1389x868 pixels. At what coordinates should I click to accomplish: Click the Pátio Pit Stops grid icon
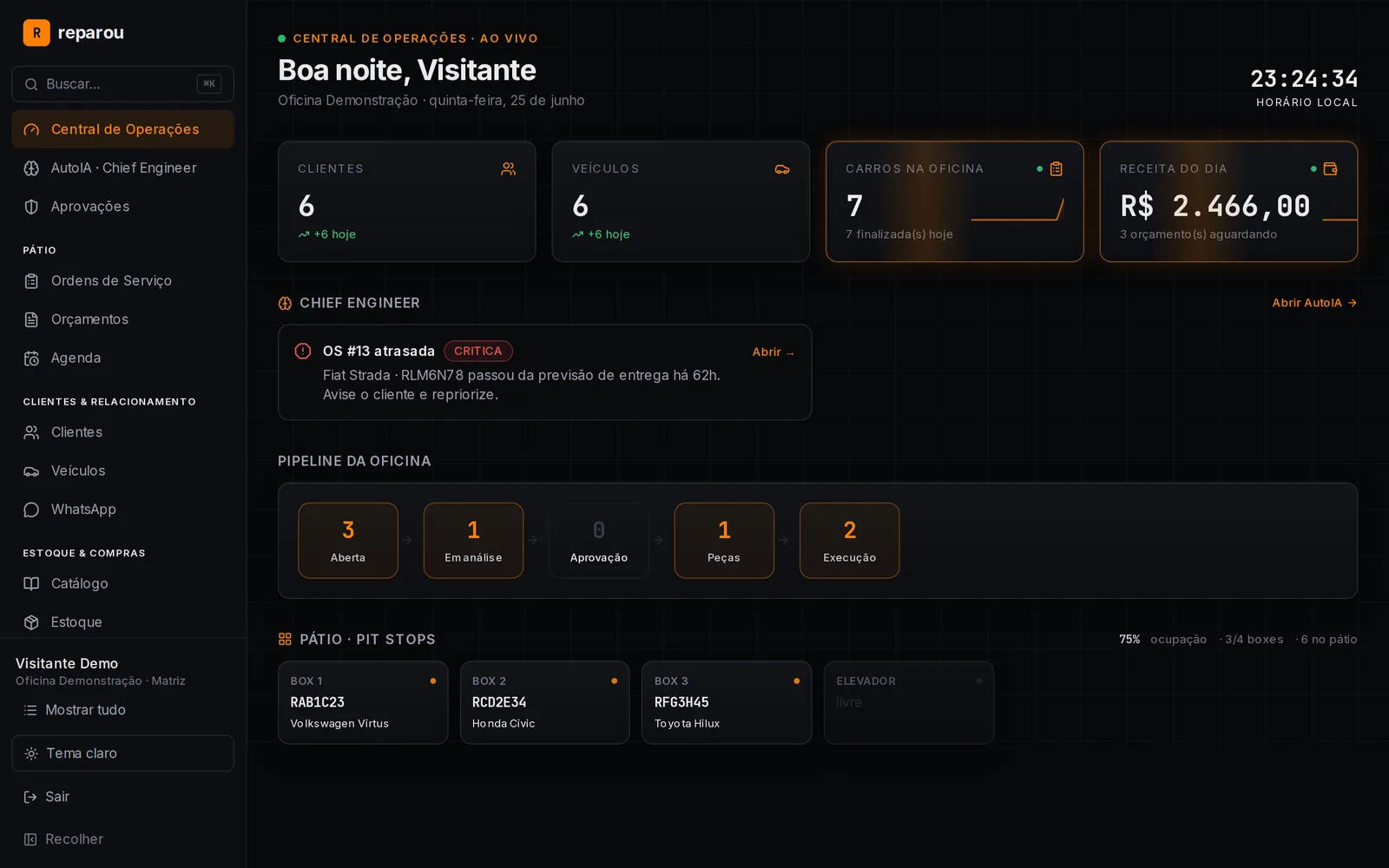click(285, 640)
